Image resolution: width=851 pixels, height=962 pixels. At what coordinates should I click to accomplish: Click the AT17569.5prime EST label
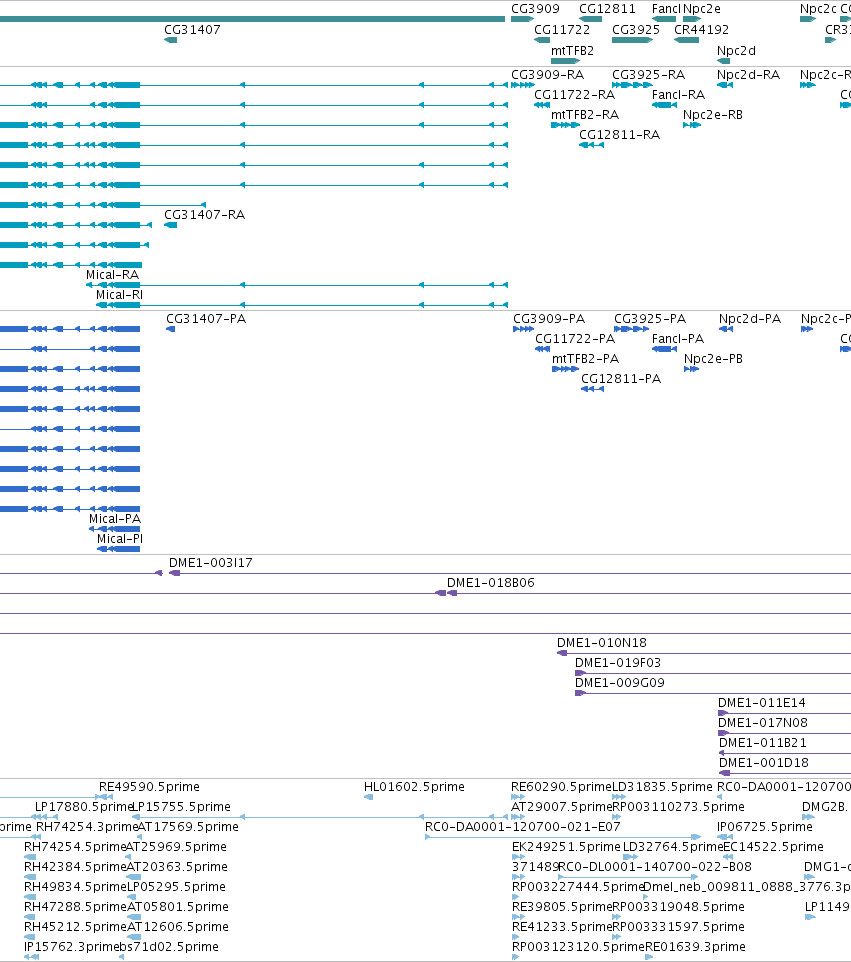tap(188, 826)
